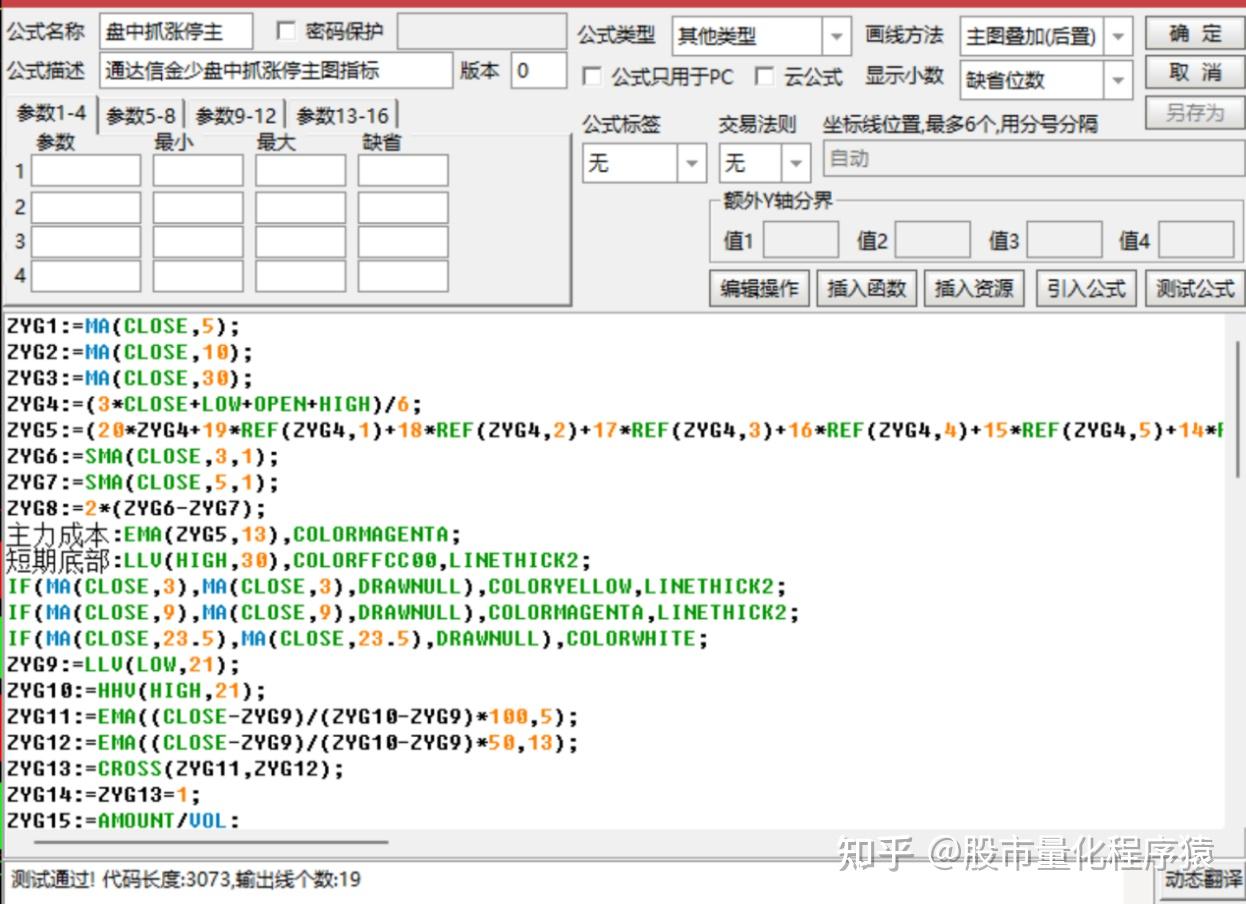Open the 公式标签 dropdown
This screenshot has width=1246, height=904.
pyautogui.click(x=644, y=162)
